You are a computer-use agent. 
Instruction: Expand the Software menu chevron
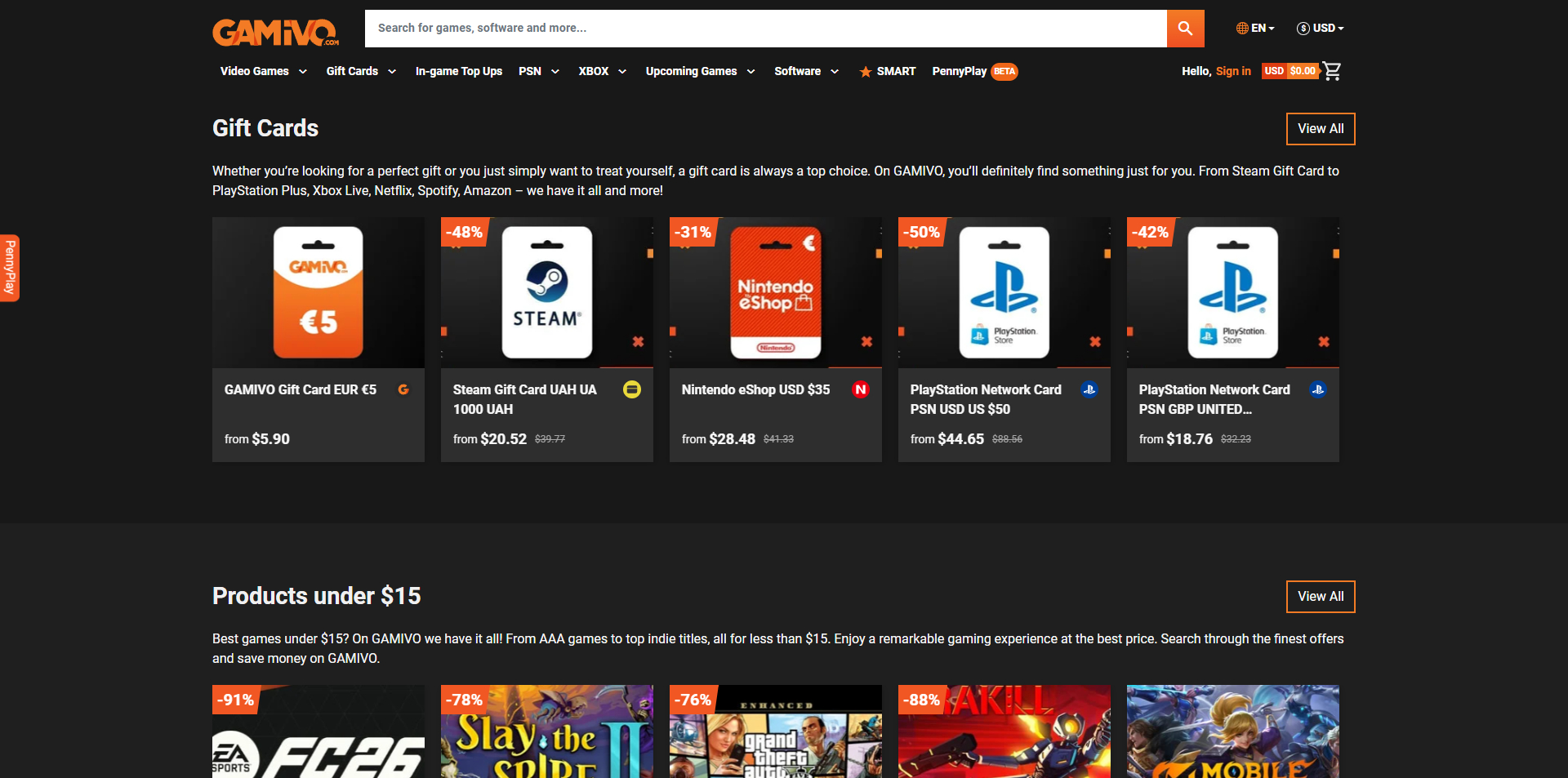[x=835, y=72]
